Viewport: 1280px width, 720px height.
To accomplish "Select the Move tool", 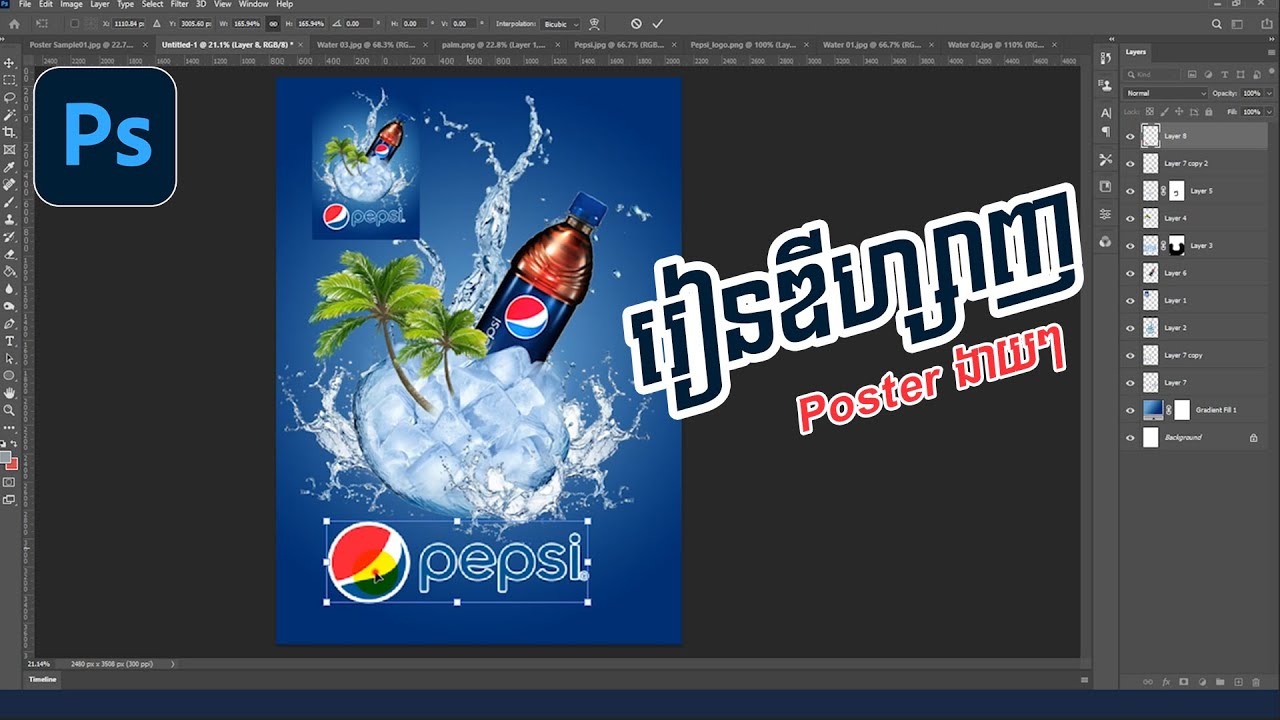I will (9, 63).
